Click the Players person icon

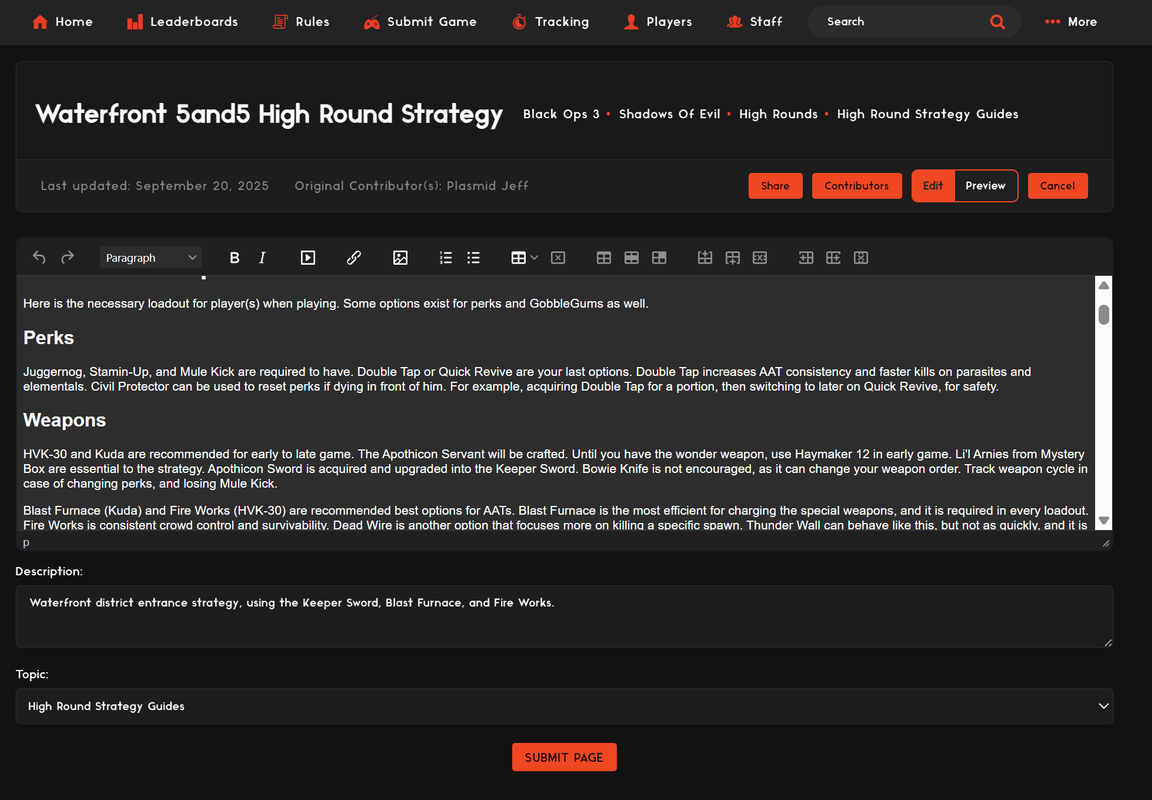point(631,22)
